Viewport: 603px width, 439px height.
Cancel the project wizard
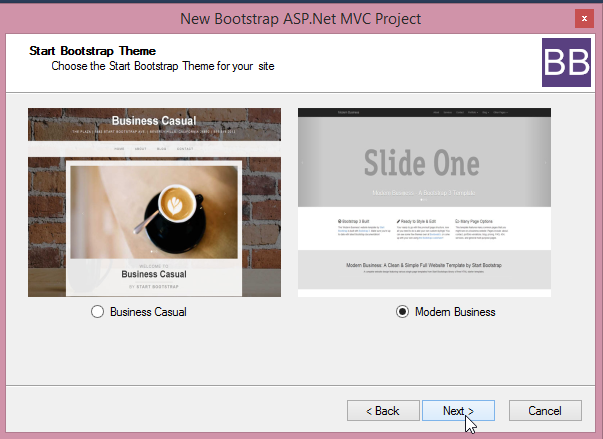[545, 411]
